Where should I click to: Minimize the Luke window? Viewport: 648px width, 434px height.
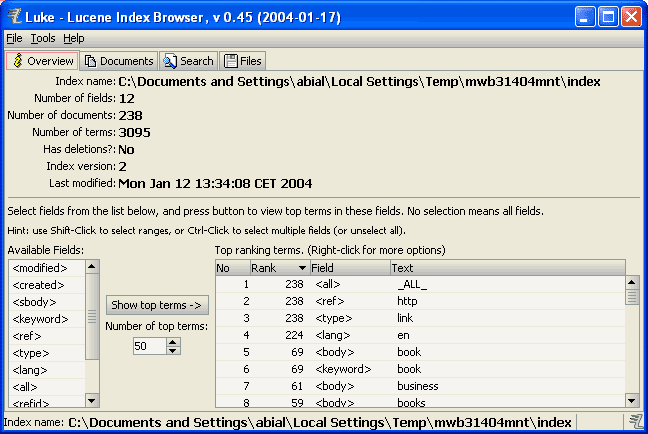pos(585,17)
